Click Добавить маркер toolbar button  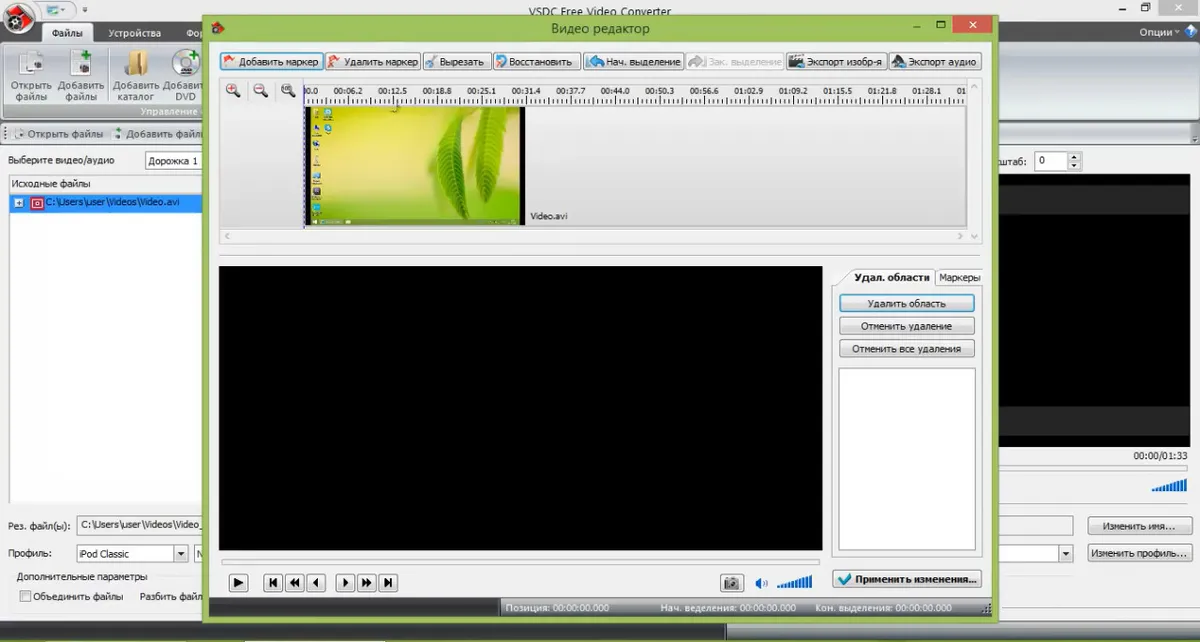click(271, 62)
